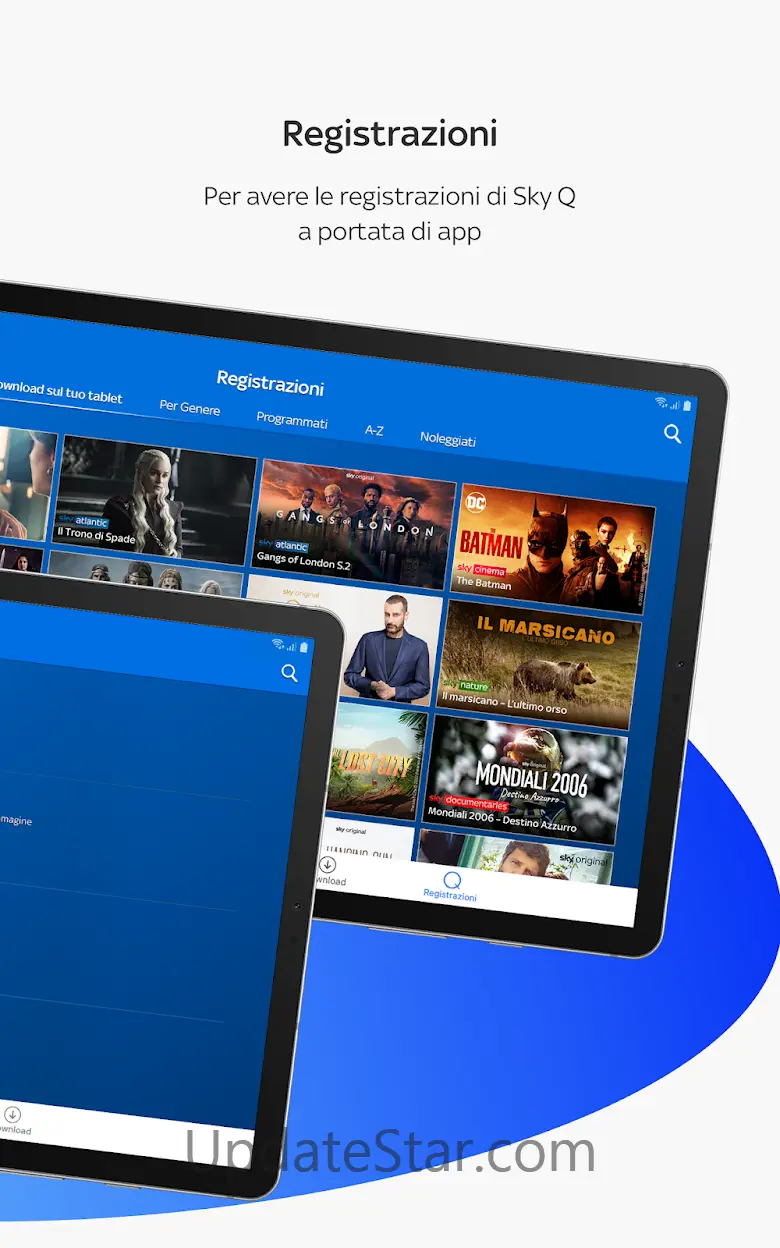Screen dimensions: 780x1248
Task: Click text 'Per avere le registrazioni di Sky Q'
Action: pos(390,195)
